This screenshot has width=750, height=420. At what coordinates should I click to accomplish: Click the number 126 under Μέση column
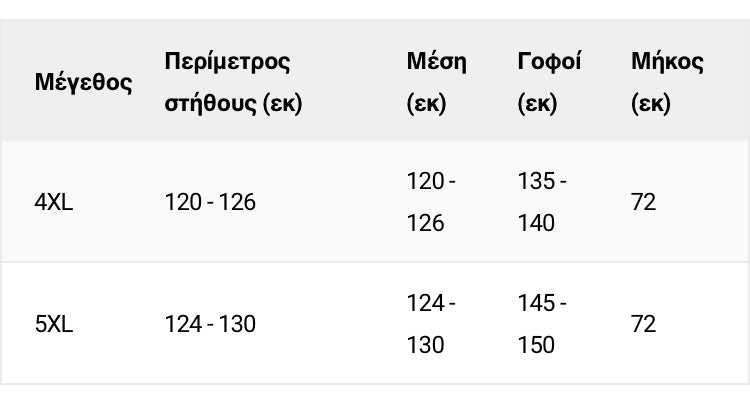(425, 223)
